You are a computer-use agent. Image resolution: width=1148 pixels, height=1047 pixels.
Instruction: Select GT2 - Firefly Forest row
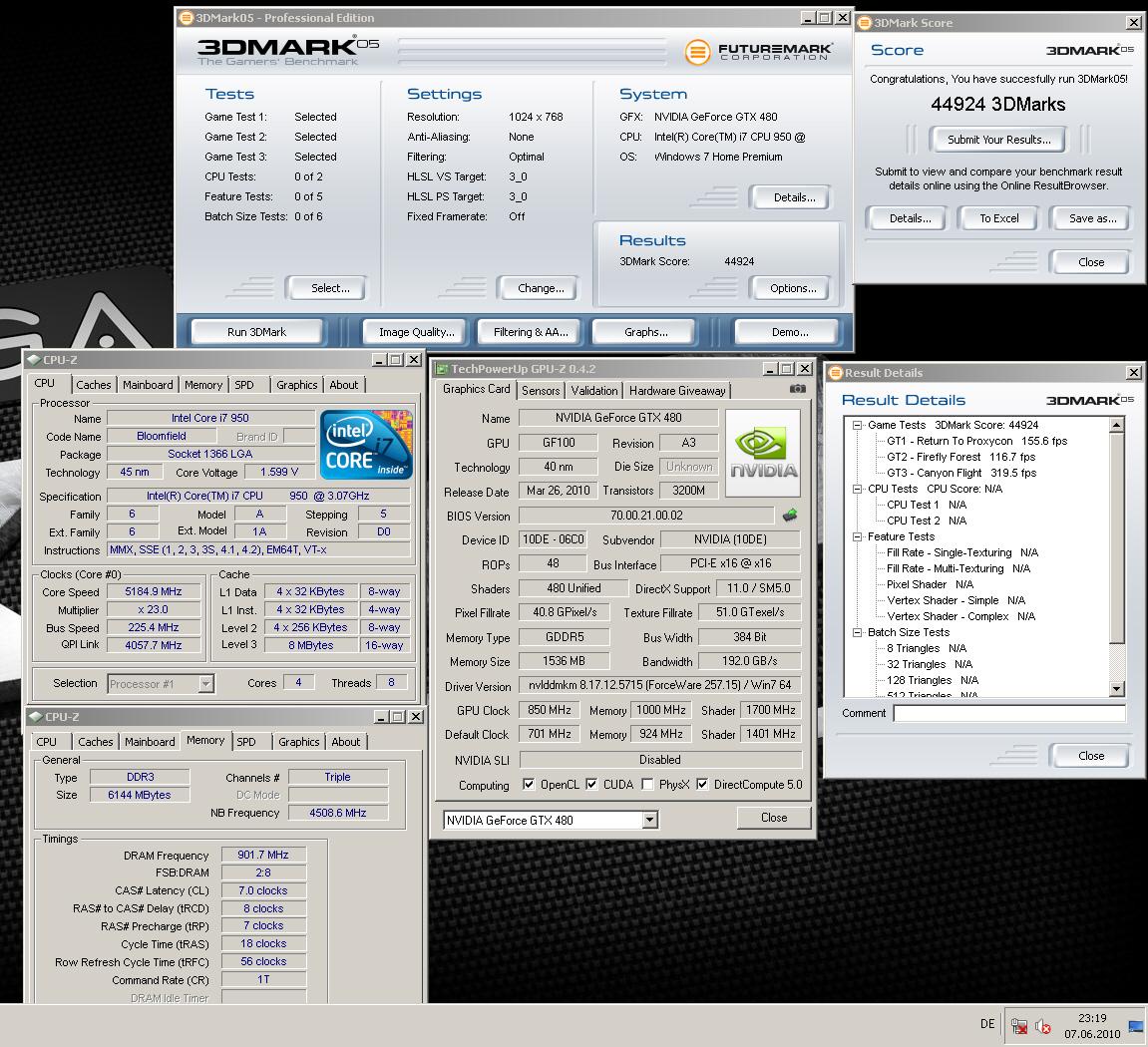[960, 457]
